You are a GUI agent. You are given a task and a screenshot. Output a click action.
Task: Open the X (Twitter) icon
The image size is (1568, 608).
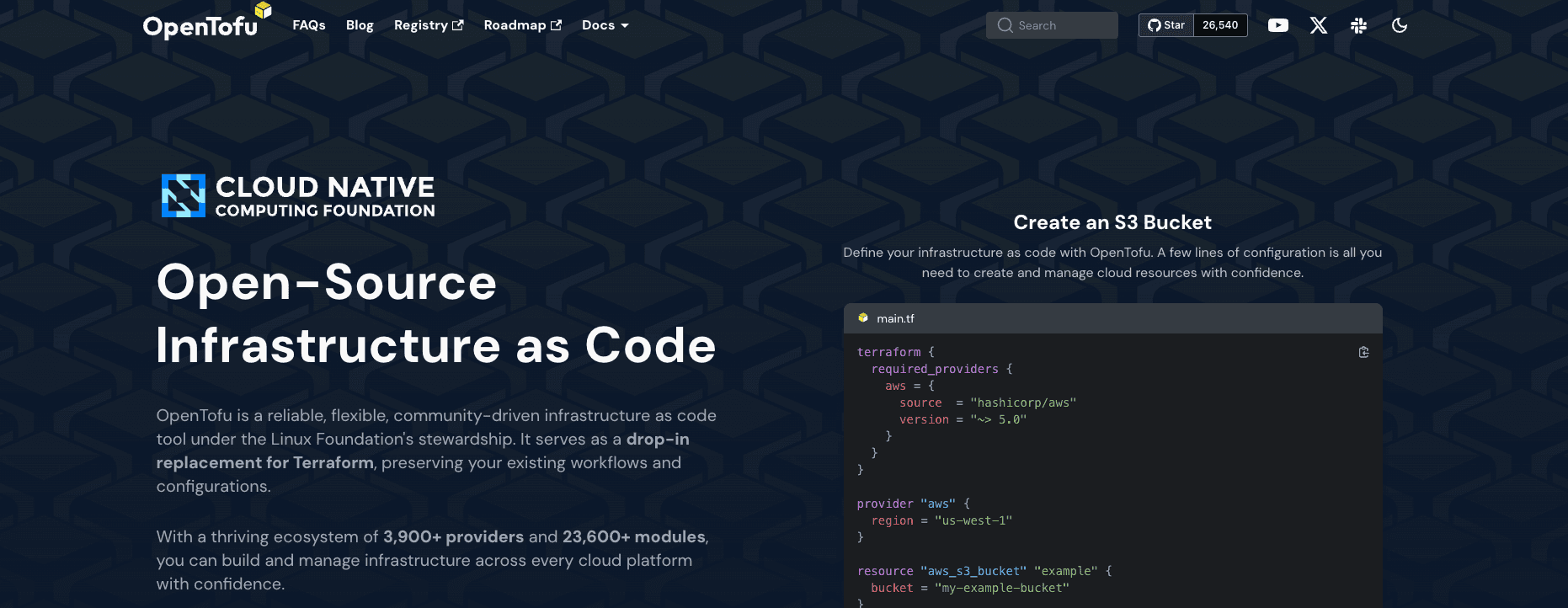[x=1319, y=25]
